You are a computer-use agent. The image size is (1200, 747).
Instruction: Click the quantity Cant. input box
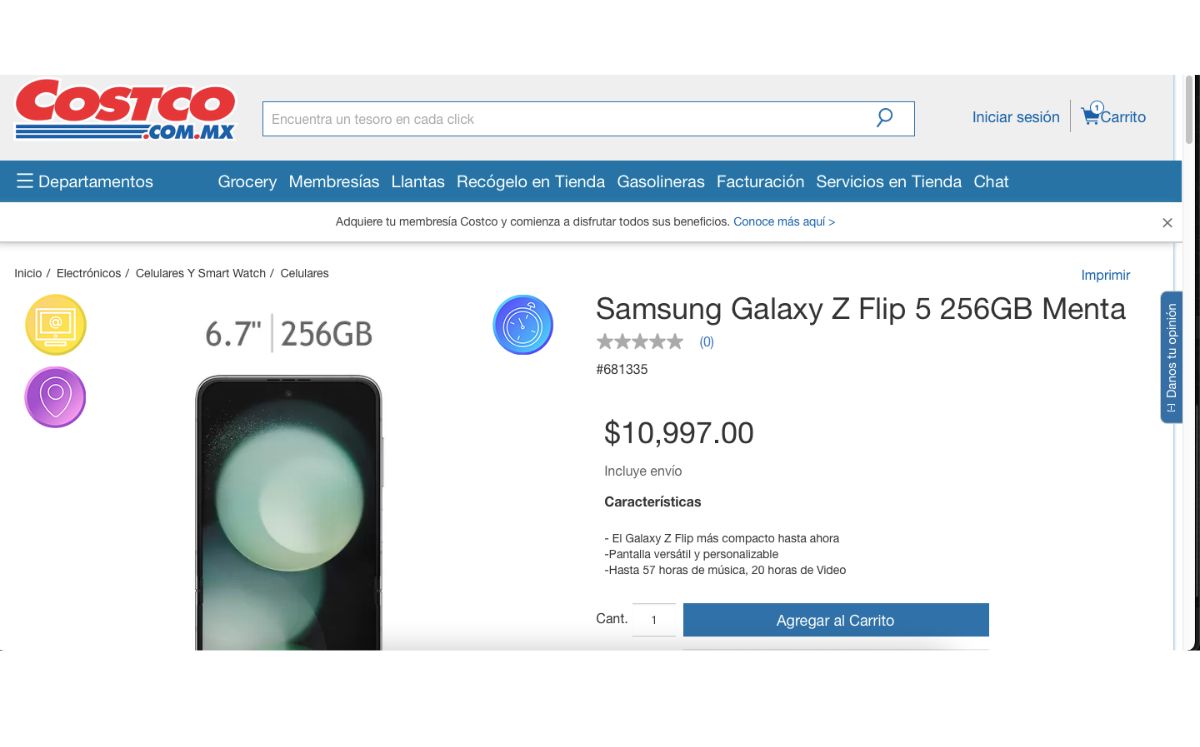point(654,620)
